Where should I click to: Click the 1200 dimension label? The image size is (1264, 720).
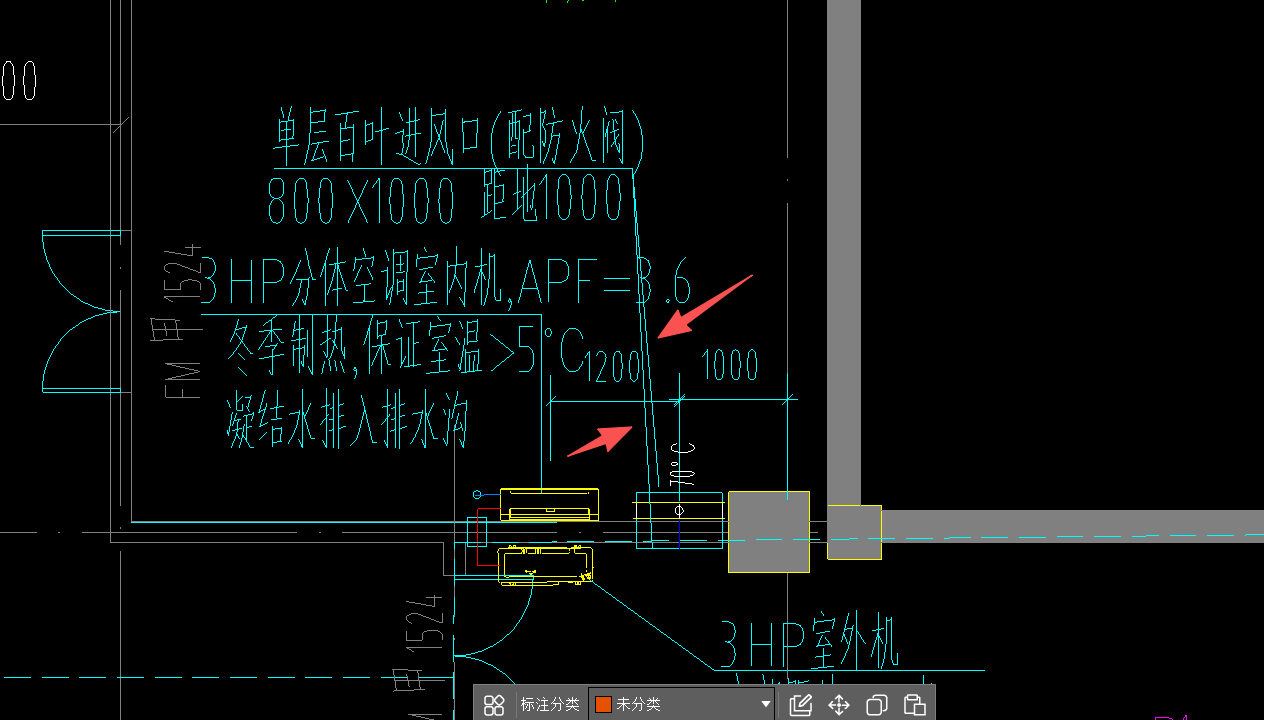(615, 367)
